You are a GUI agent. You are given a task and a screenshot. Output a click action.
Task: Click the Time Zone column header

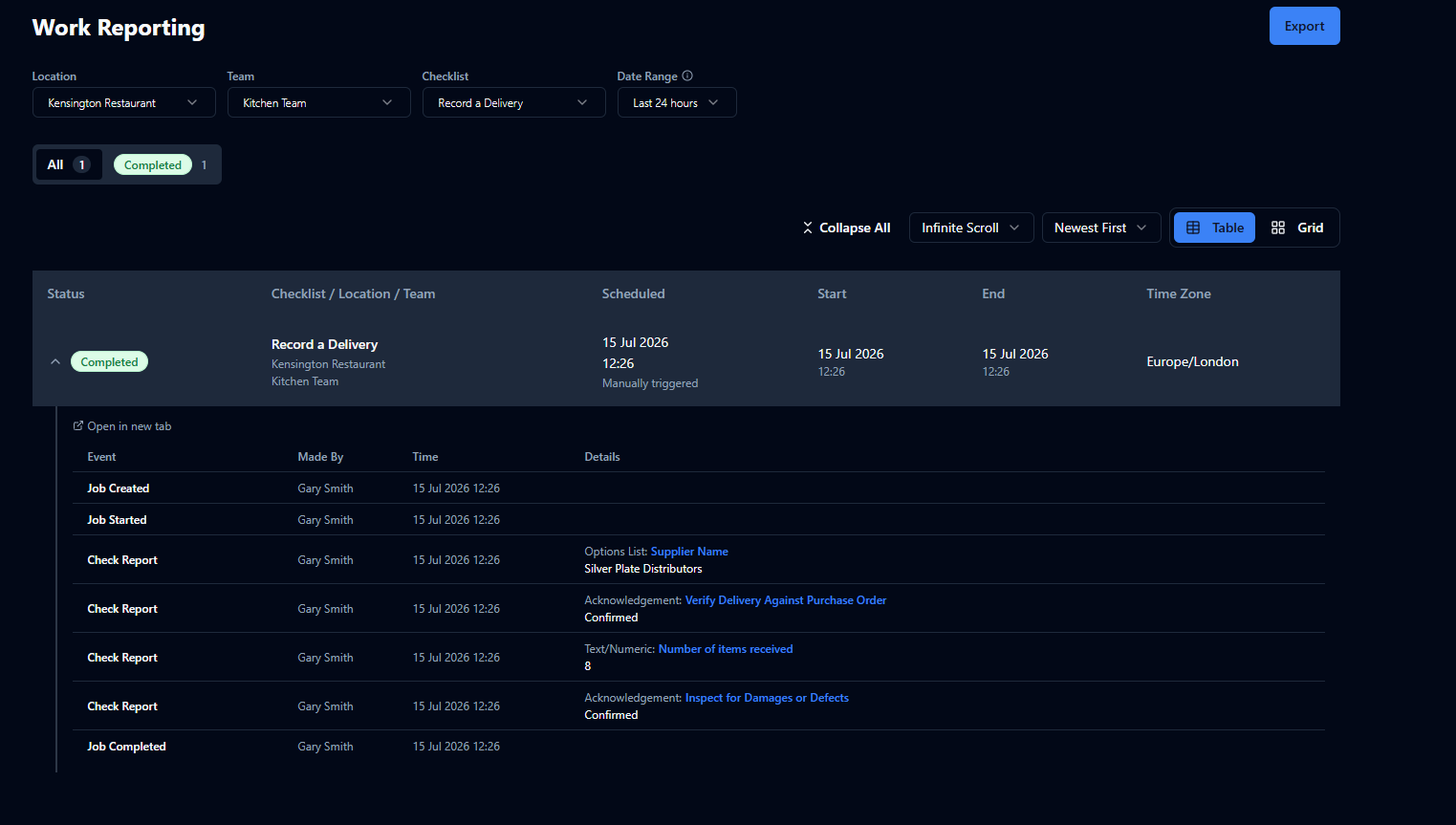1179,293
